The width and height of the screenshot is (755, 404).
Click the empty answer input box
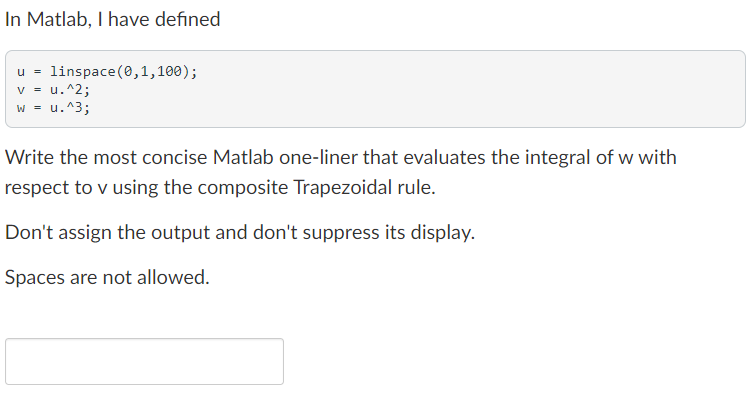click(x=144, y=362)
